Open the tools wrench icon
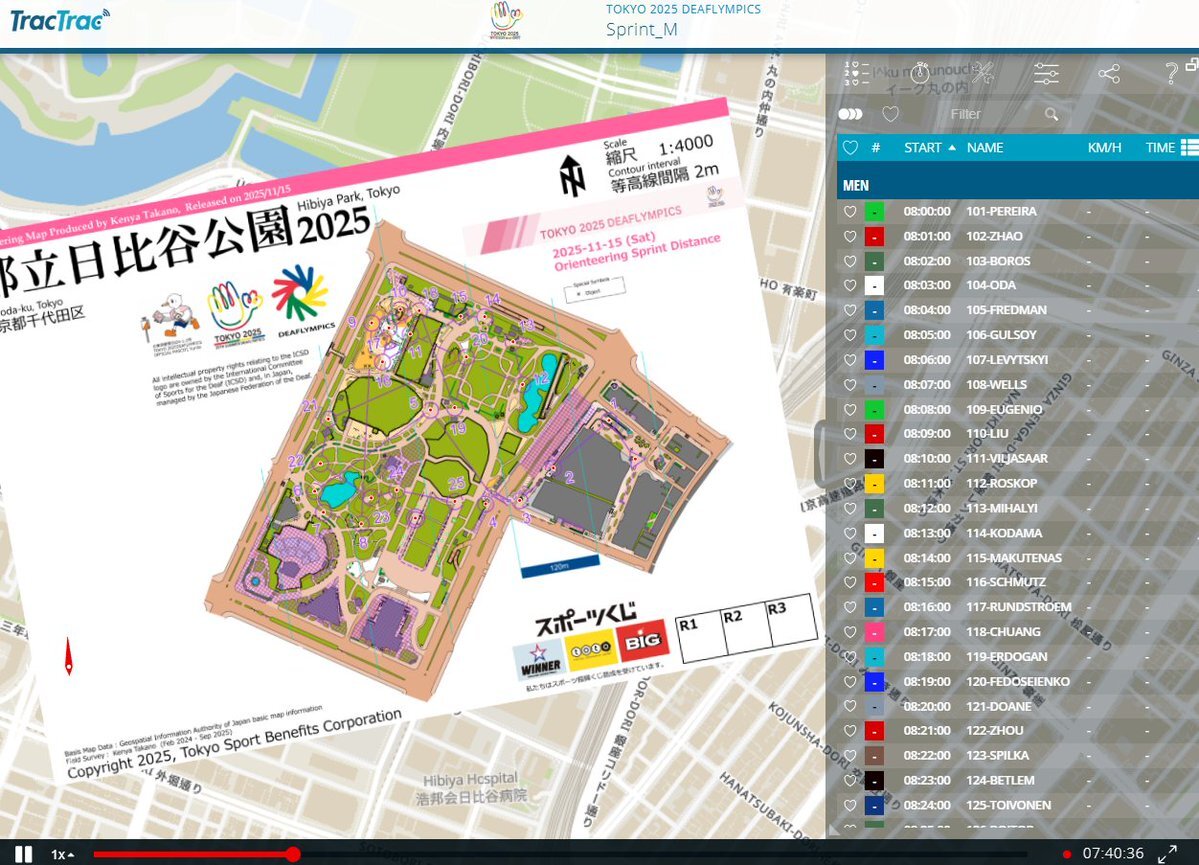 tap(982, 73)
